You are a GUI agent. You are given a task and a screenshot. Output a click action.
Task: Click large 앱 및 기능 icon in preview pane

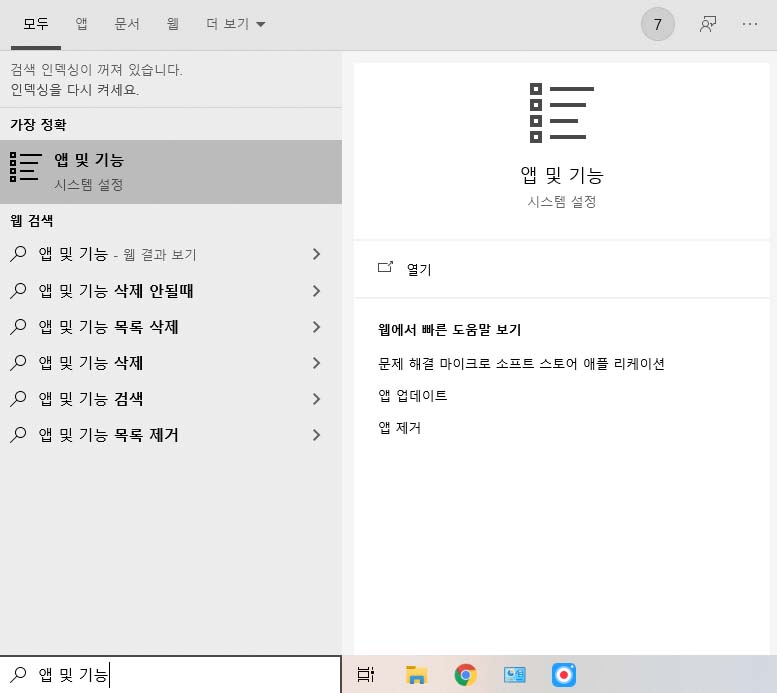tap(561, 113)
